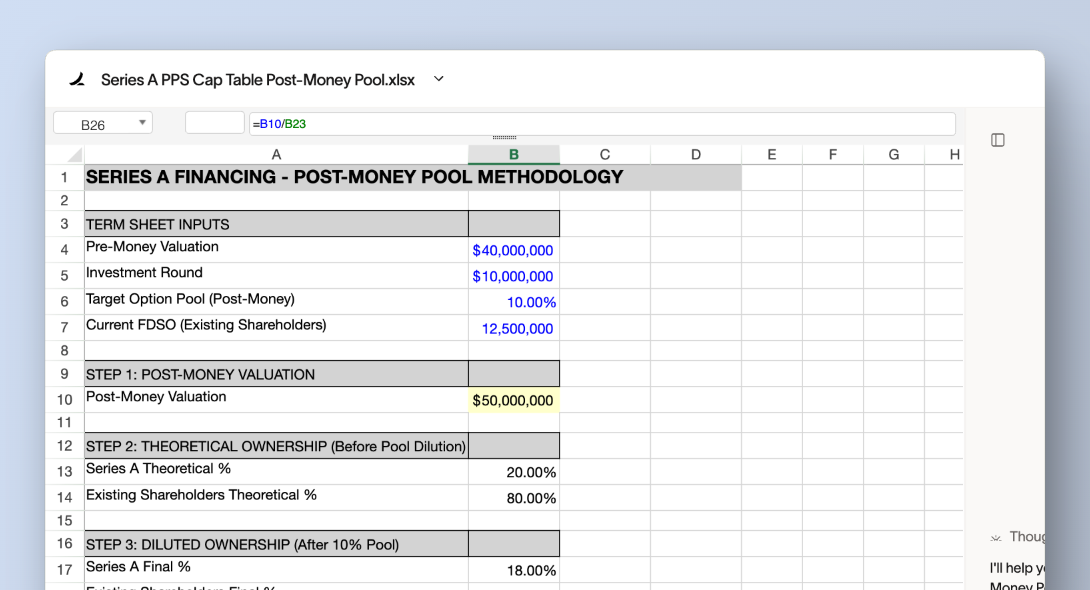Click the 'Post-Money Valuation' label in row 10

click(276, 400)
